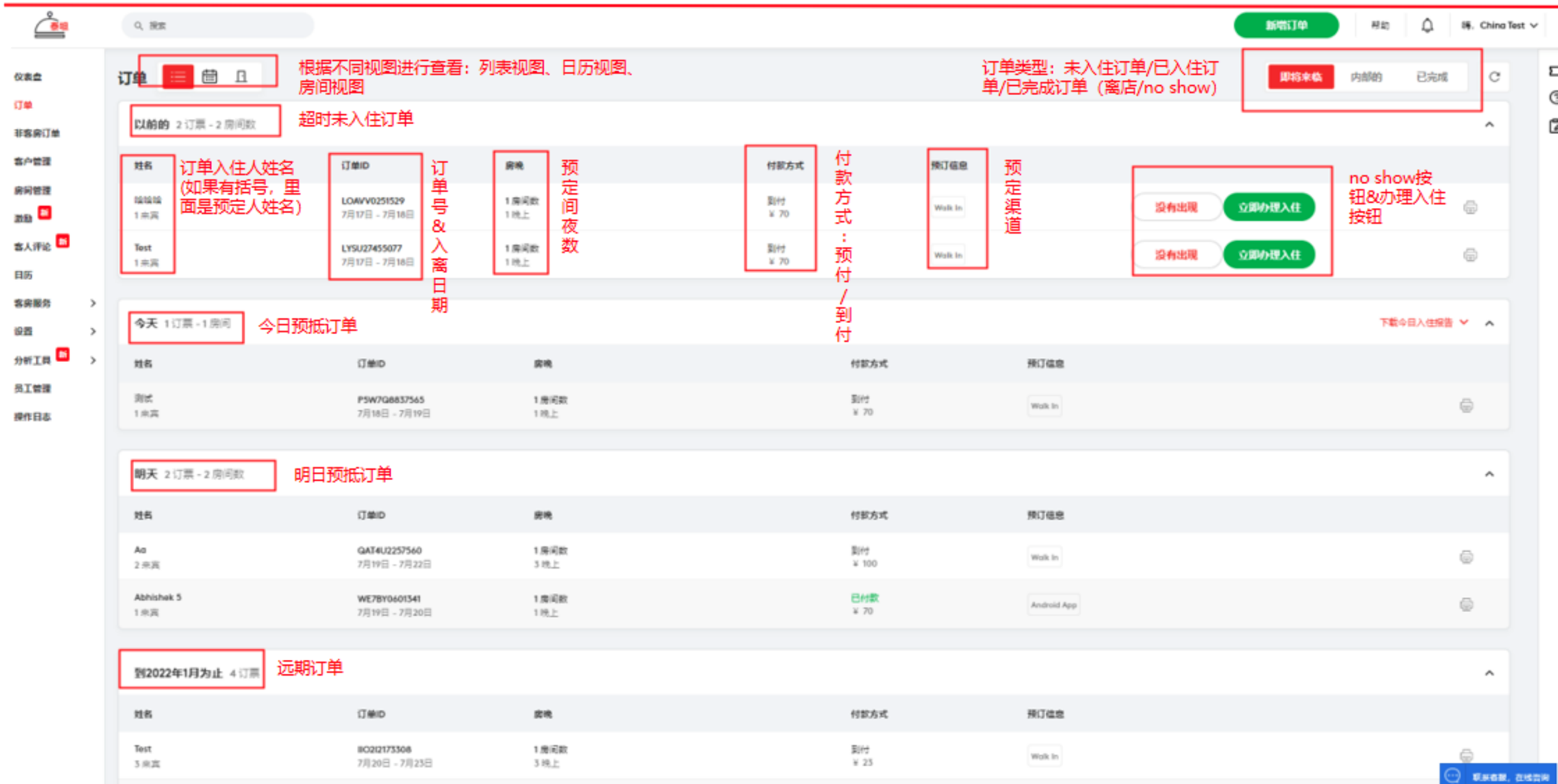Click the top search field

(x=219, y=26)
